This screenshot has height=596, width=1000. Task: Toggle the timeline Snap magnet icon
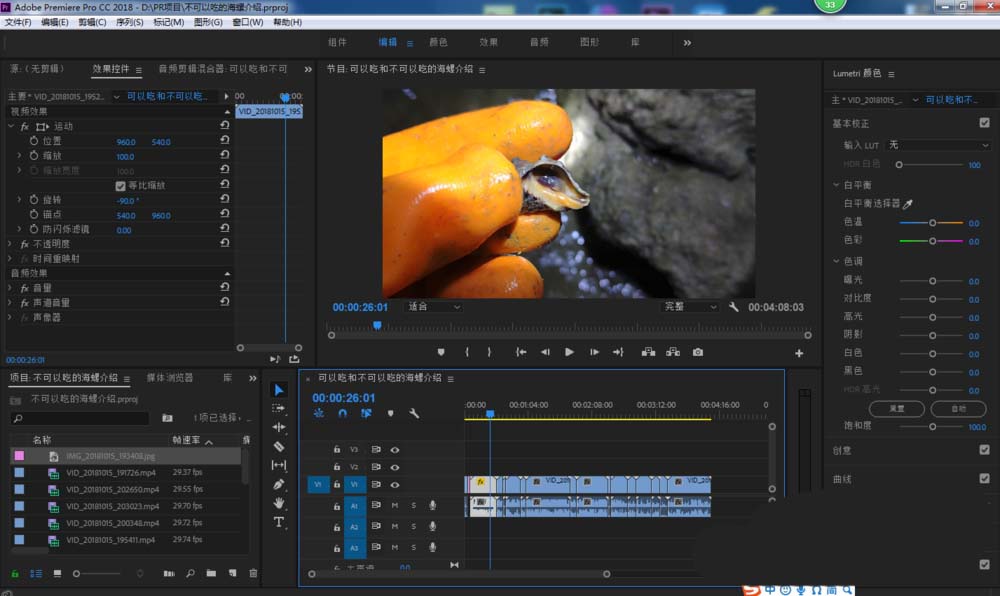(342, 413)
